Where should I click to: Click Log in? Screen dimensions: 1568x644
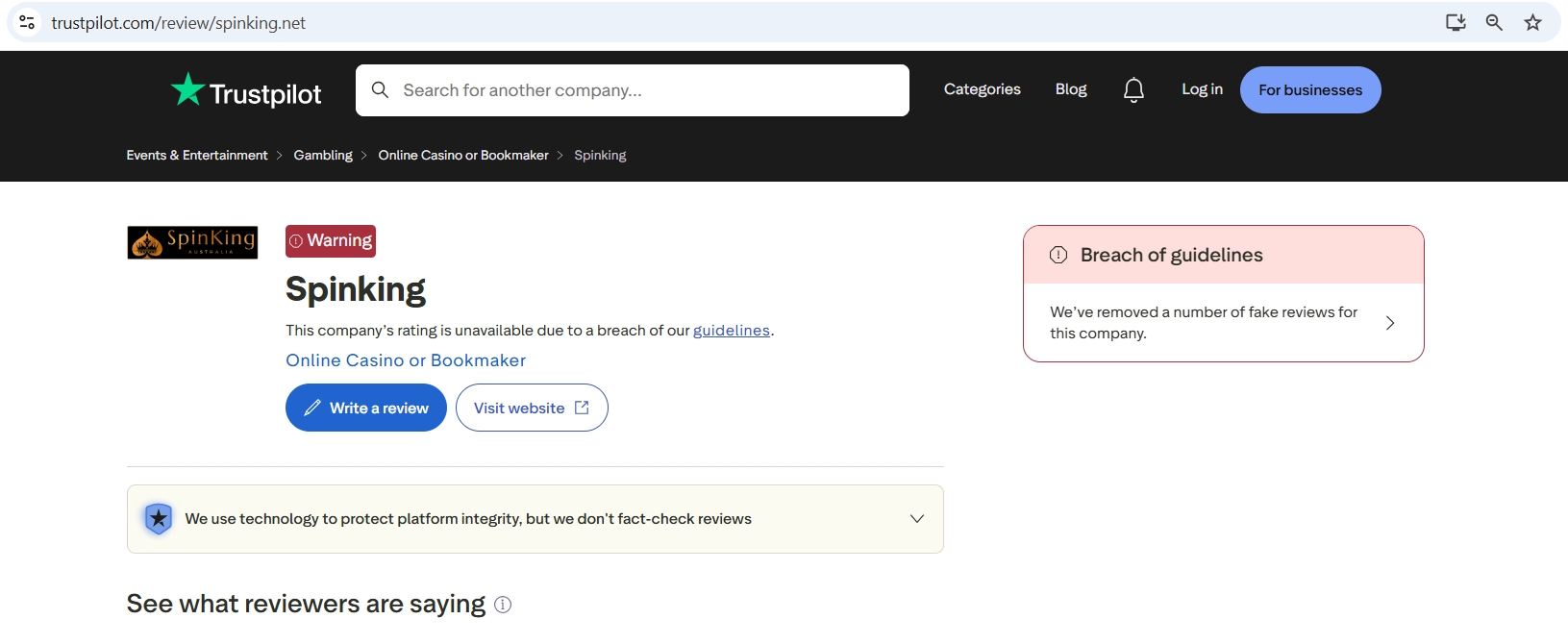pyautogui.click(x=1202, y=89)
